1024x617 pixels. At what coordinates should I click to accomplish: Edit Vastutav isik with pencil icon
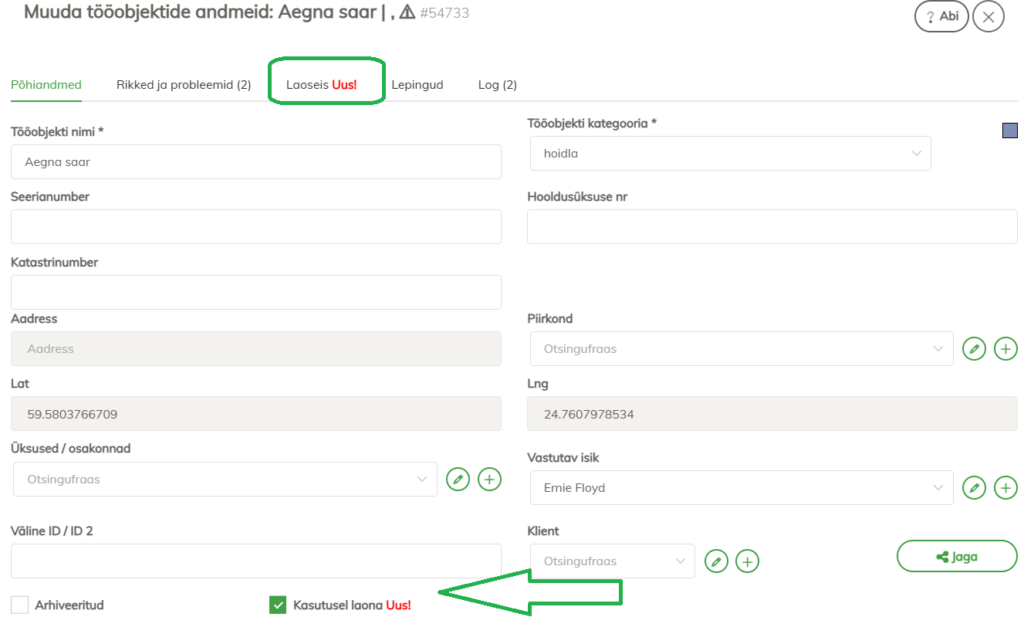coord(974,488)
